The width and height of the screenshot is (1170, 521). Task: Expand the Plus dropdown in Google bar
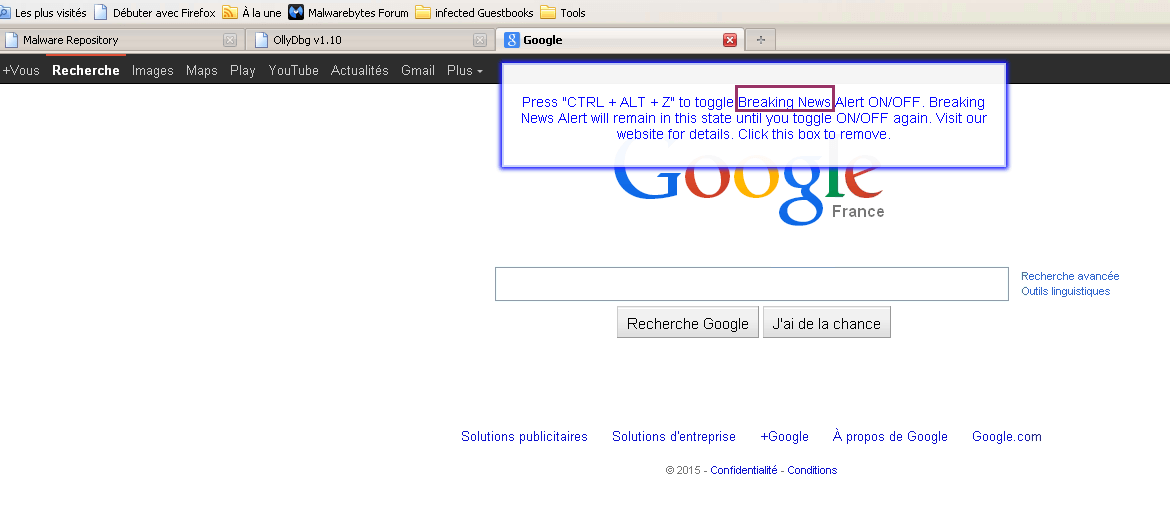pyautogui.click(x=465, y=71)
